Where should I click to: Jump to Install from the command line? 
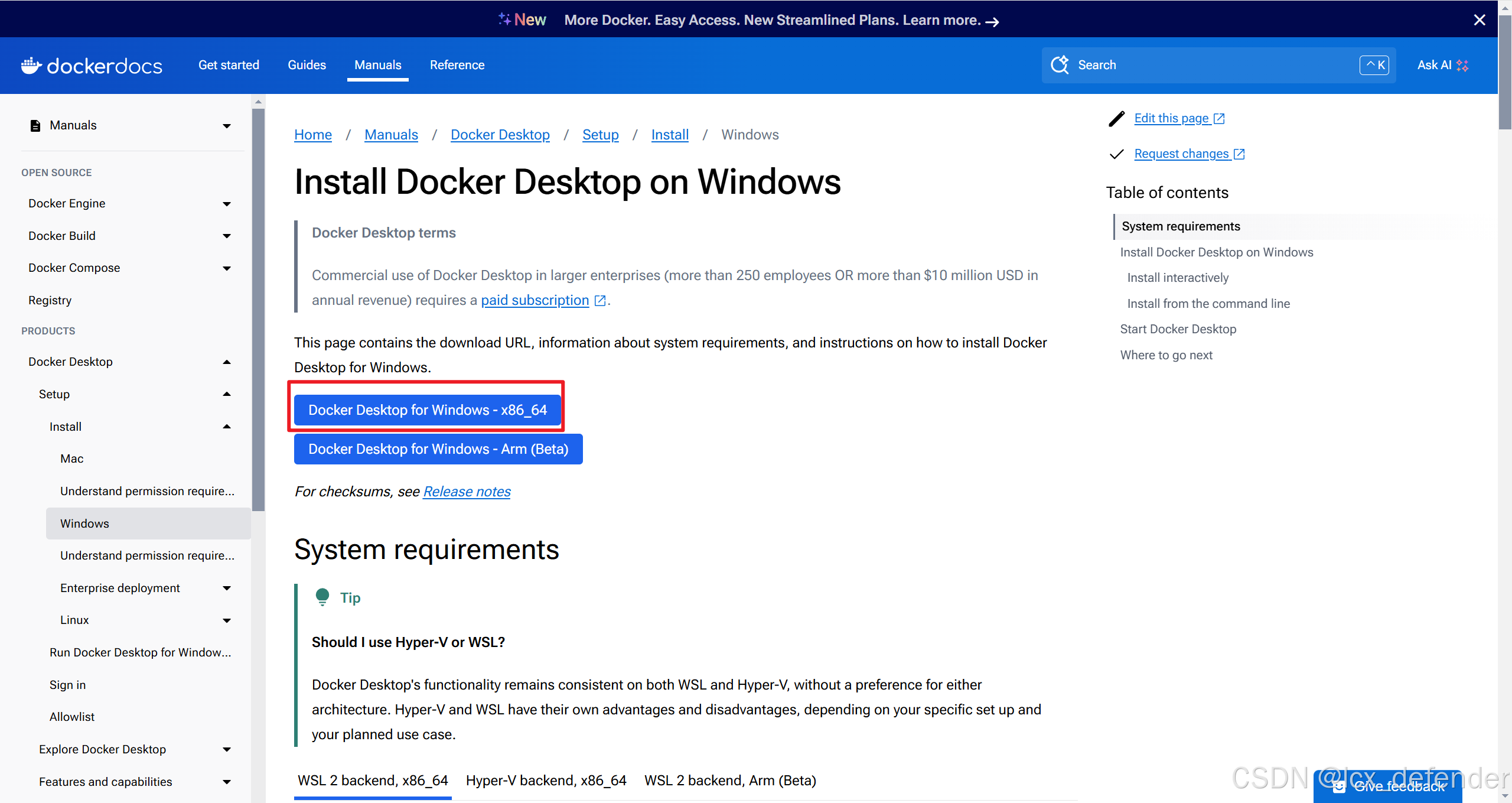pos(1208,304)
